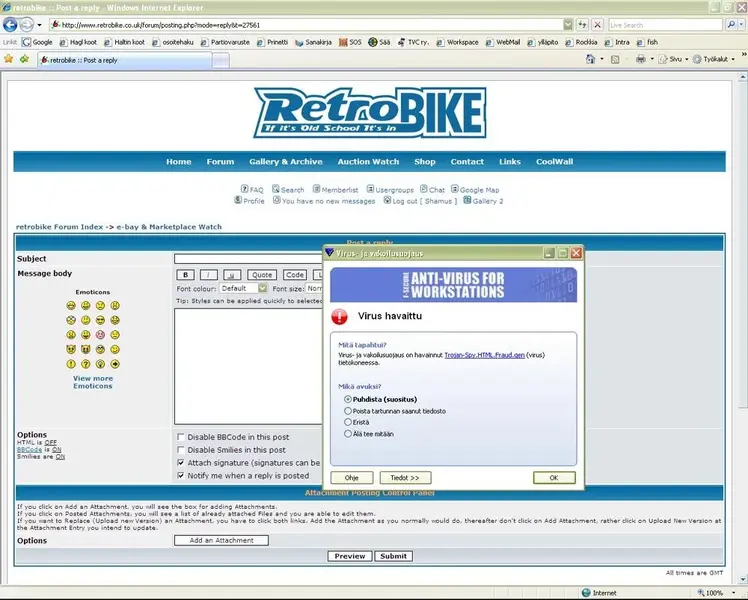
Task: Click inside the message body text area
Action: click(x=248, y=366)
